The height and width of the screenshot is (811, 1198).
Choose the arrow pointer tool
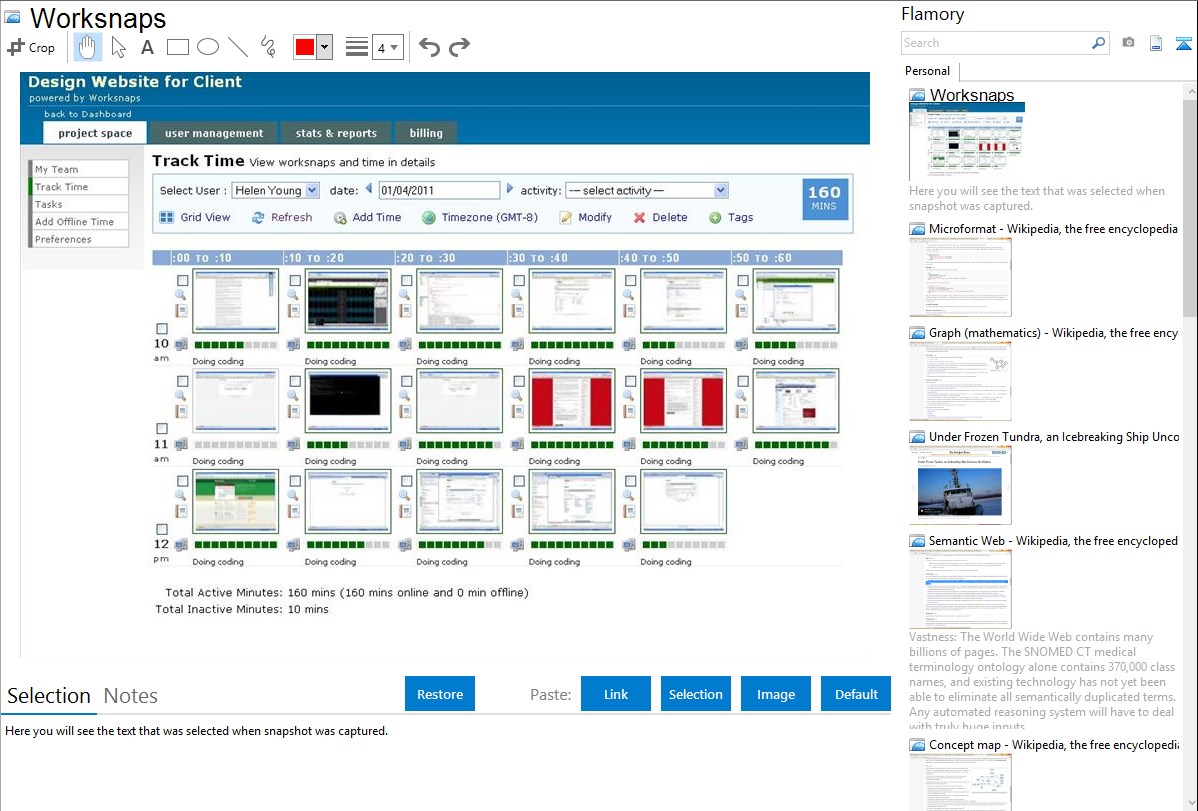[118, 47]
